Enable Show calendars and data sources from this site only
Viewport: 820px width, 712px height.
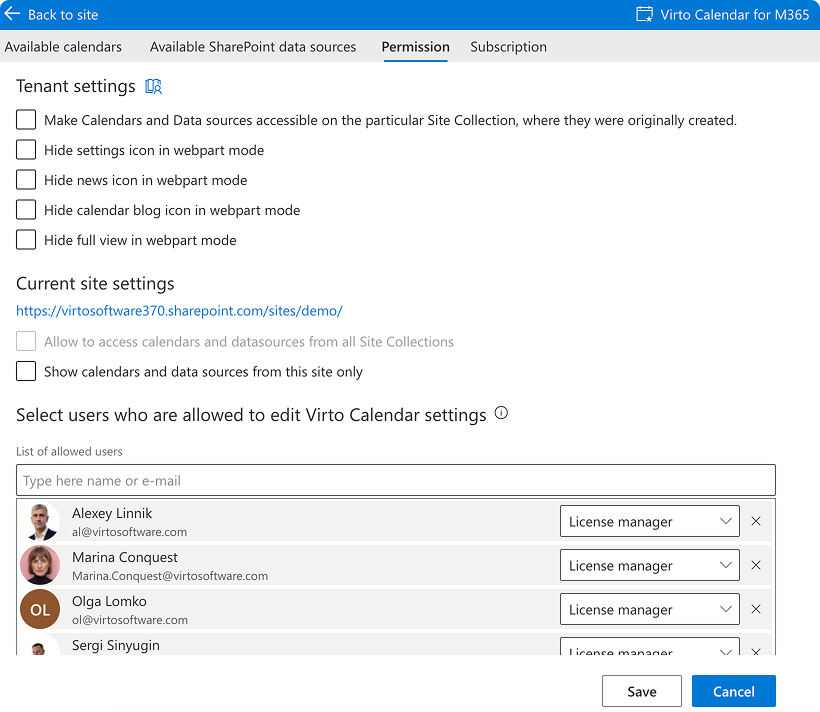(25, 371)
